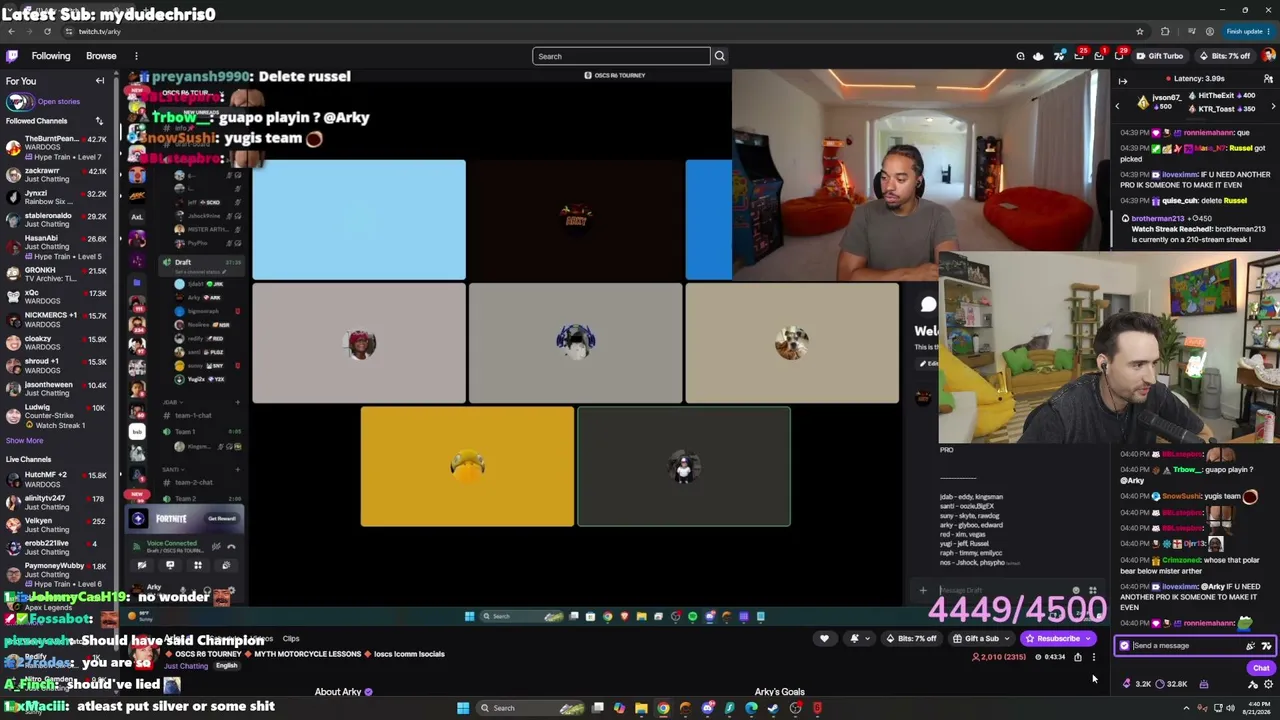Image resolution: width=1280 pixels, height=720 pixels.
Task: Show next gifters leaderboard arrow
Action: pos(1273,105)
